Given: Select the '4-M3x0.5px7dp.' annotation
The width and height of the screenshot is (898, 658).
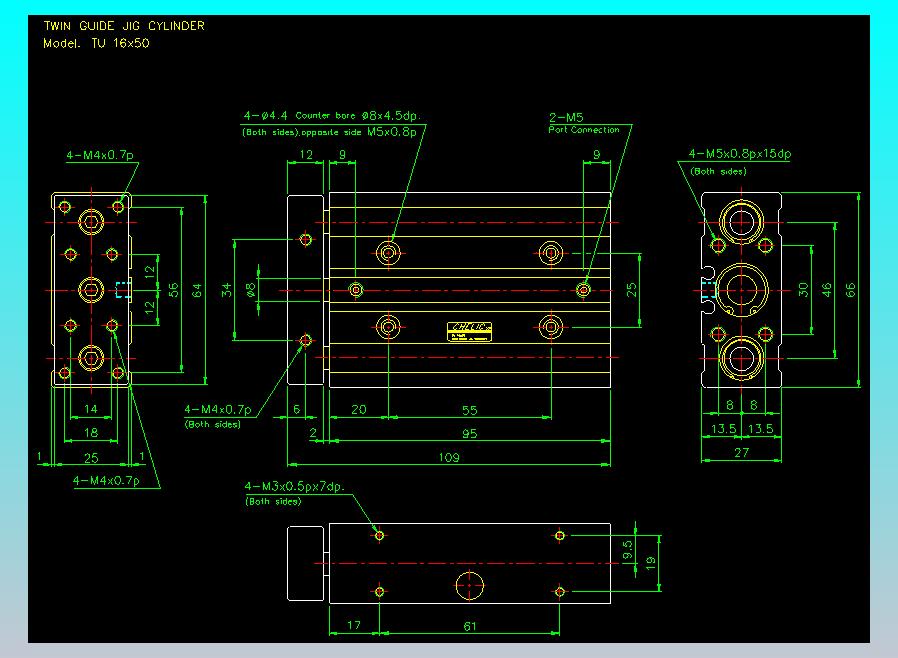Looking at the screenshot, I should click(x=294, y=487).
